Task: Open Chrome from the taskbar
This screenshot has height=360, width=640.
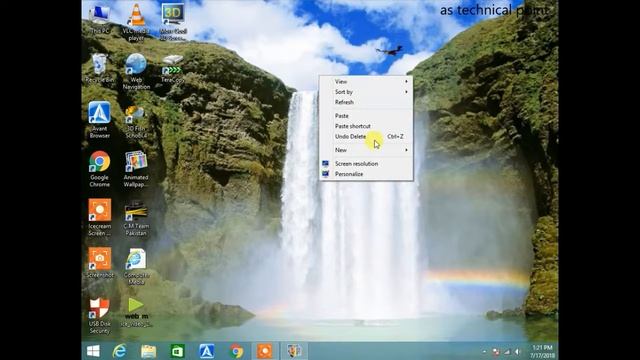Action: click(x=236, y=351)
